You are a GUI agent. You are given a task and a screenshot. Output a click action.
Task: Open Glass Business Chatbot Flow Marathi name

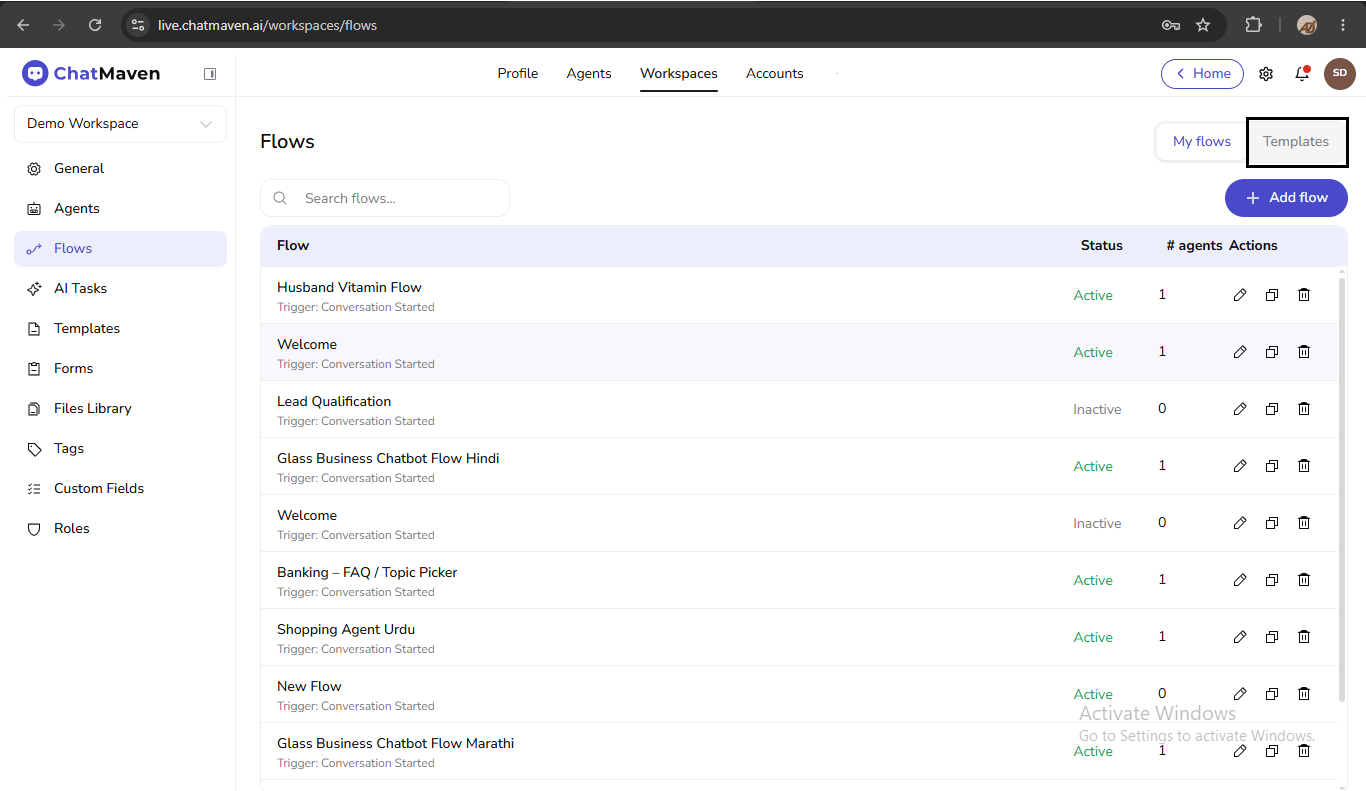click(395, 744)
